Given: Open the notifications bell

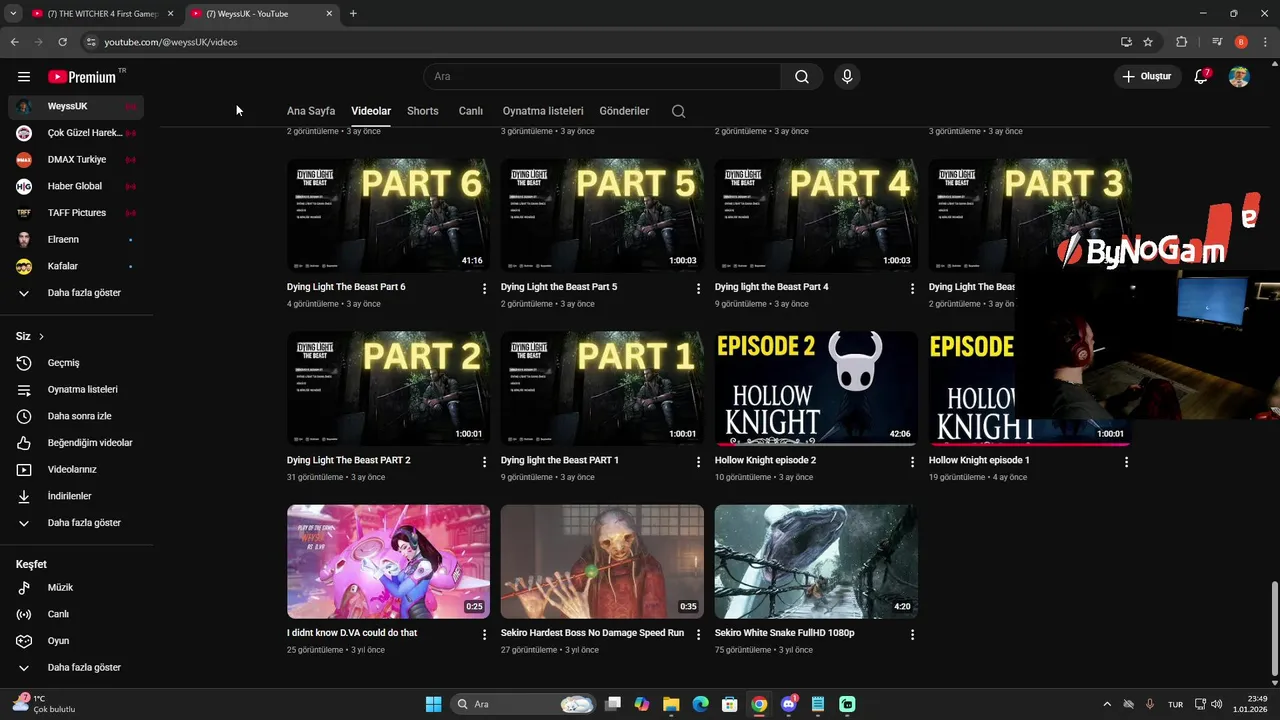Looking at the screenshot, I should (x=1202, y=77).
